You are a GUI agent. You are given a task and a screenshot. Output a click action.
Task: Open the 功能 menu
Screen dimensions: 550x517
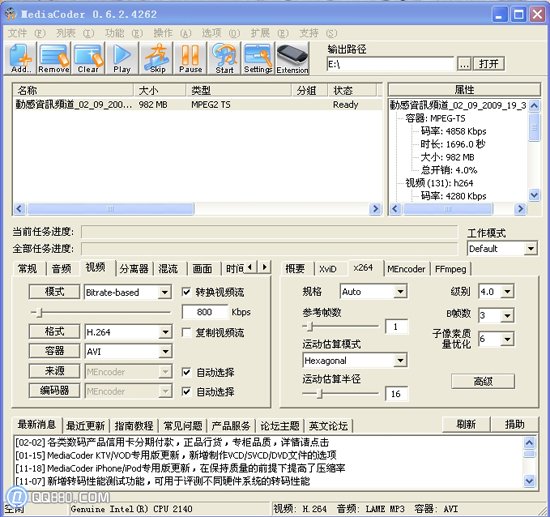124,33
